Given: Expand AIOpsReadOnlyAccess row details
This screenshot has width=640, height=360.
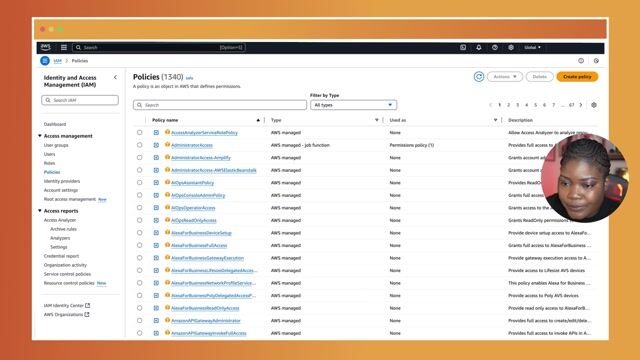Looking at the screenshot, I should (x=156, y=220).
